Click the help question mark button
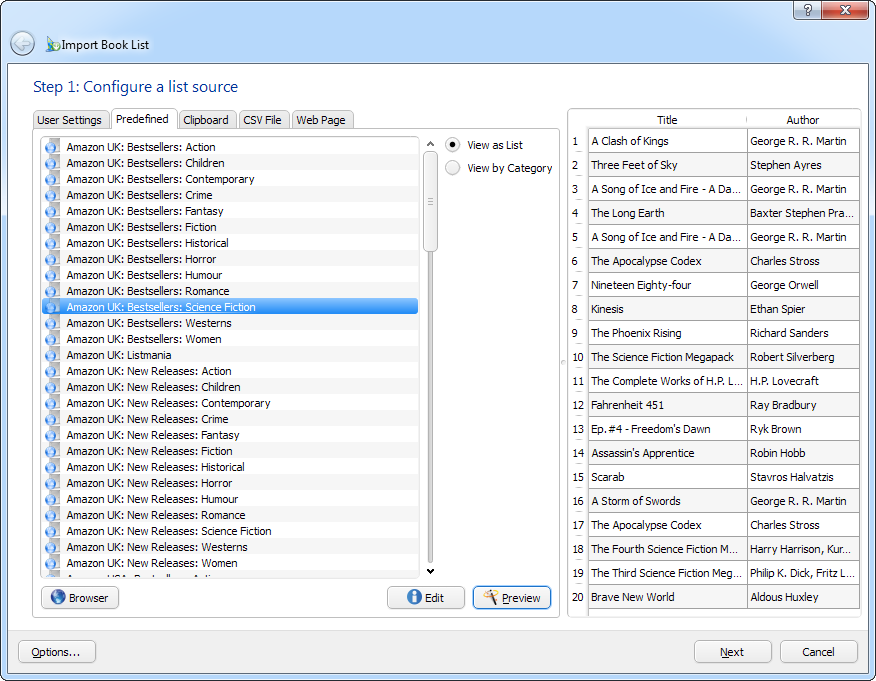Screen dimensions: 876x681 [x=807, y=10]
